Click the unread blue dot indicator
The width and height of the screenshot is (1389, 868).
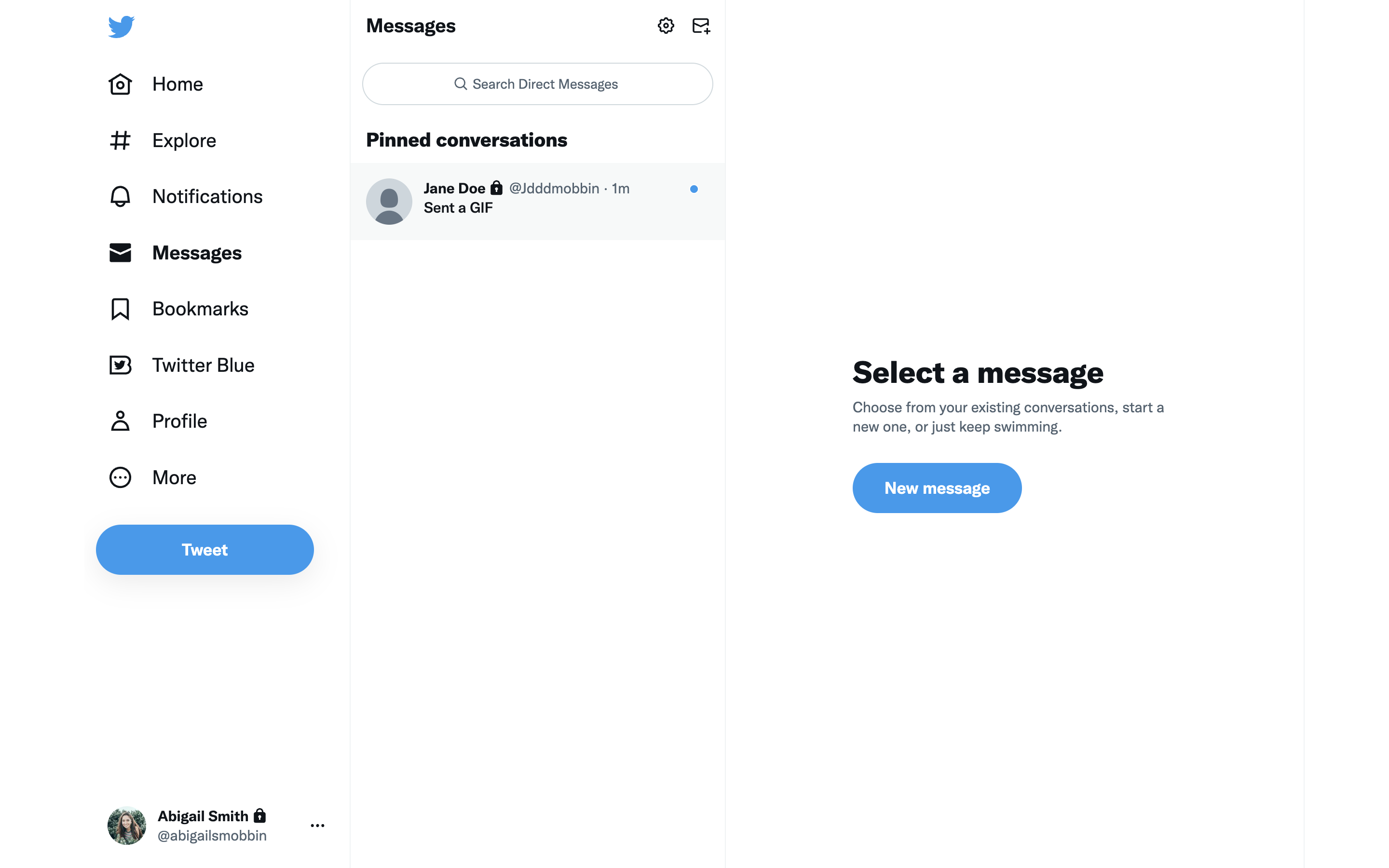(694, 189)
